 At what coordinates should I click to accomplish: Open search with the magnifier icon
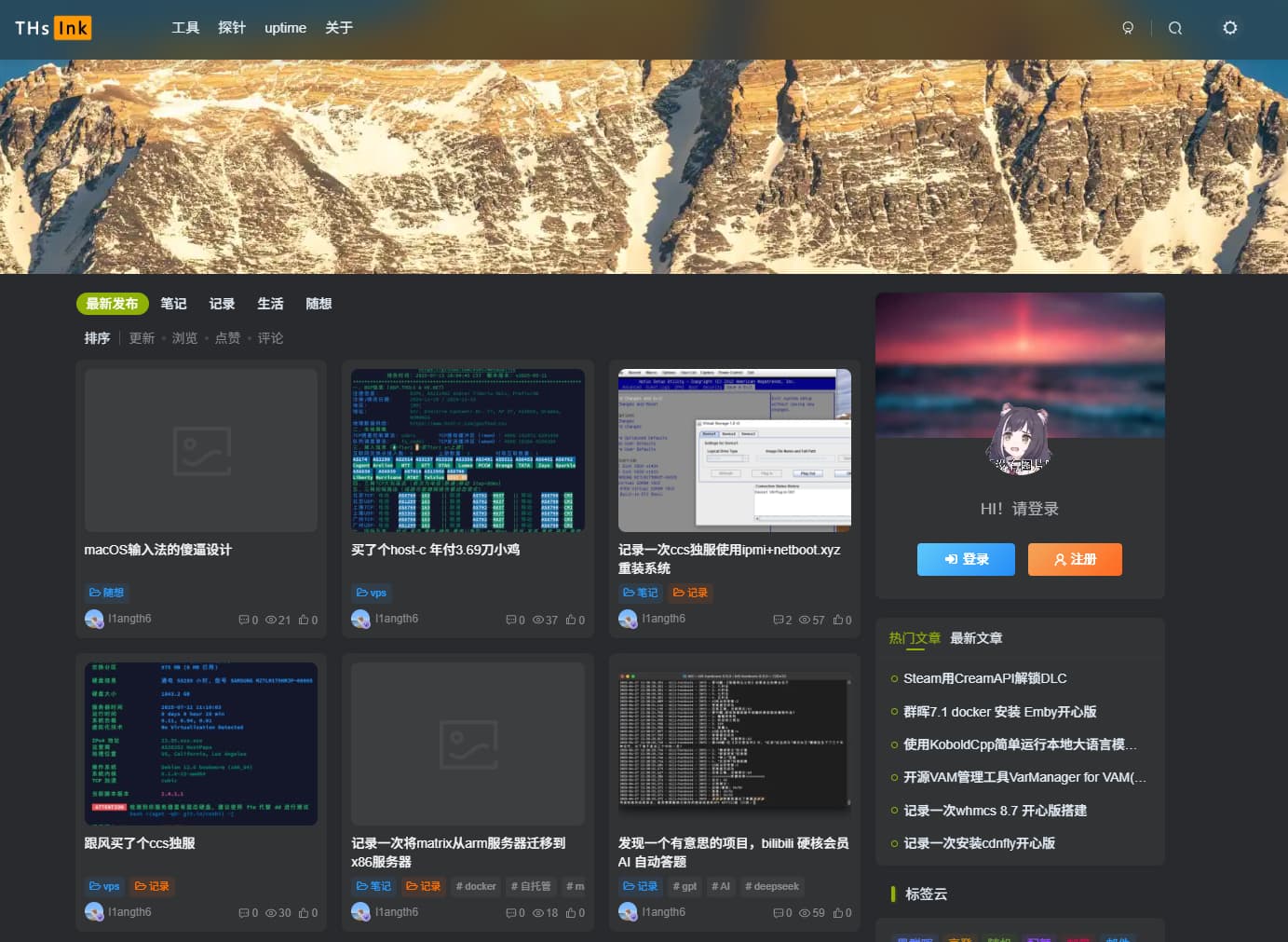coord(1175,28)
